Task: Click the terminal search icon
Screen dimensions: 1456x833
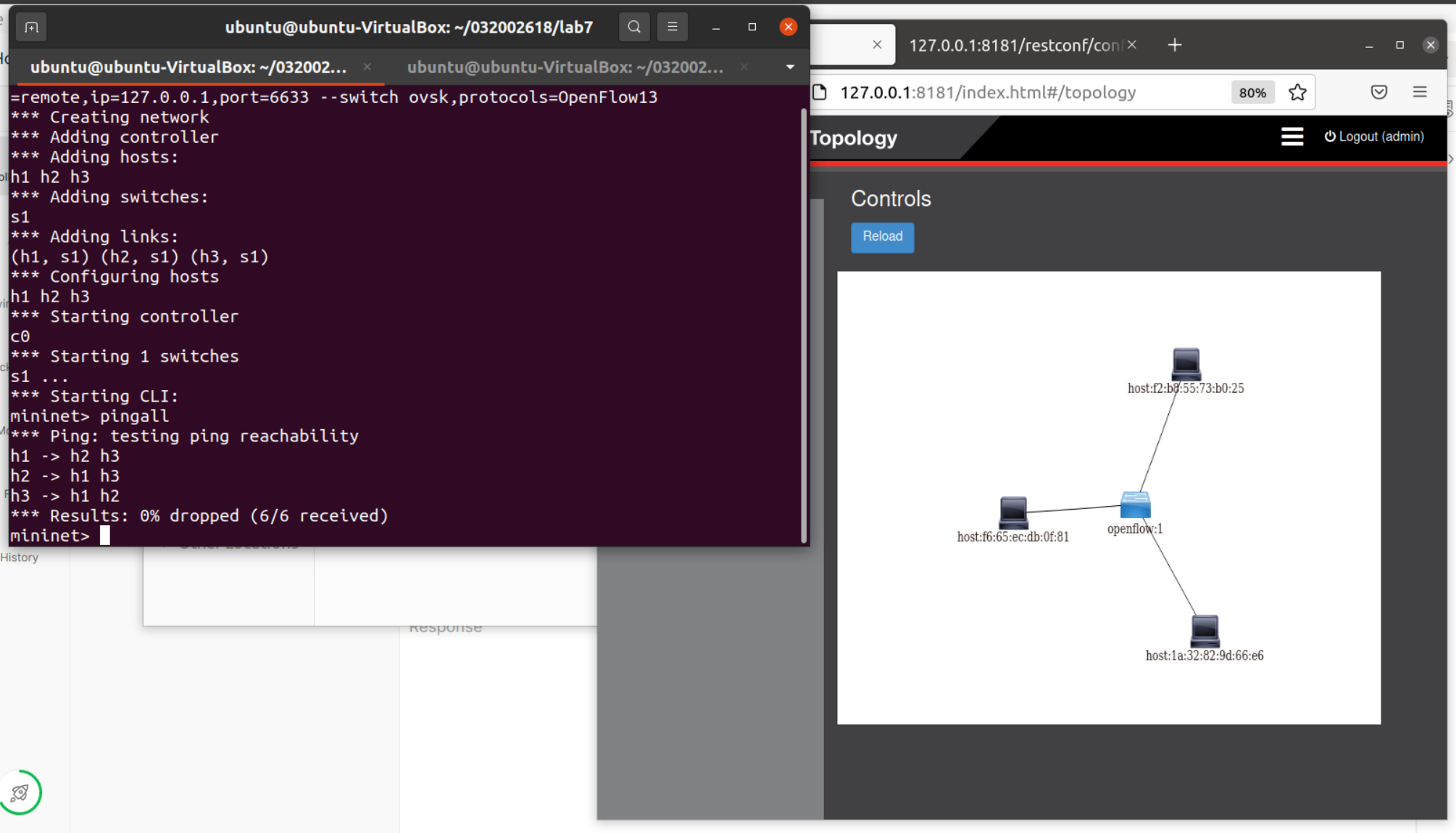Action: pyautogui.click(x=634, y=27)
